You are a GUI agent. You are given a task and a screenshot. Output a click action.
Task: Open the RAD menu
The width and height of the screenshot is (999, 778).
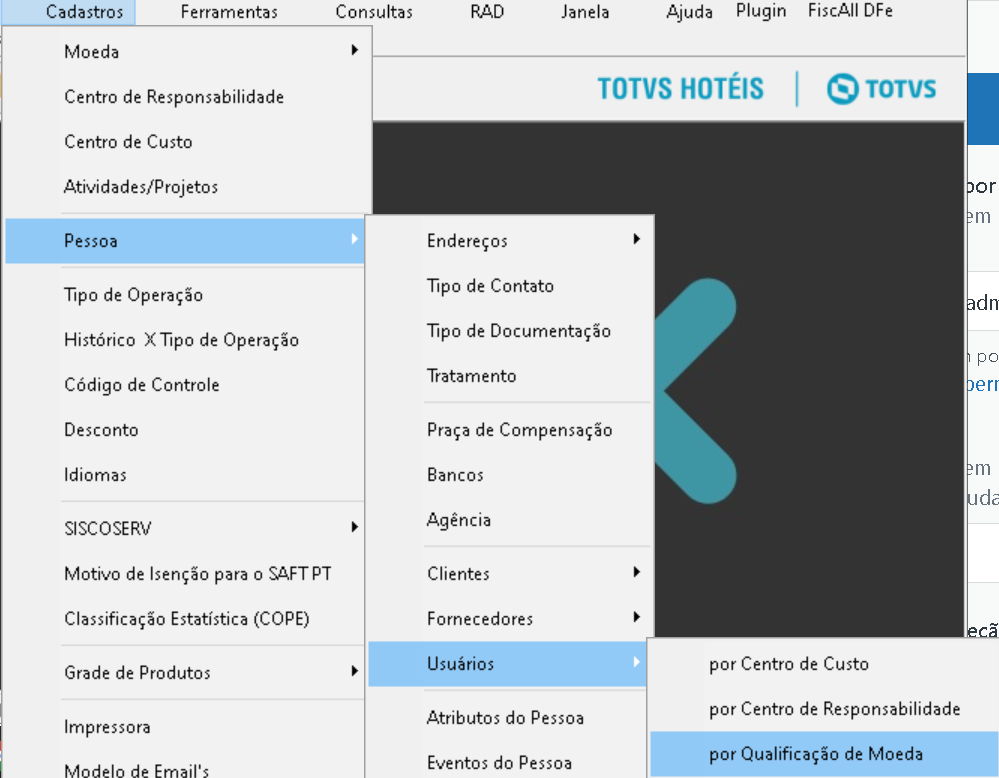[487, 12]
